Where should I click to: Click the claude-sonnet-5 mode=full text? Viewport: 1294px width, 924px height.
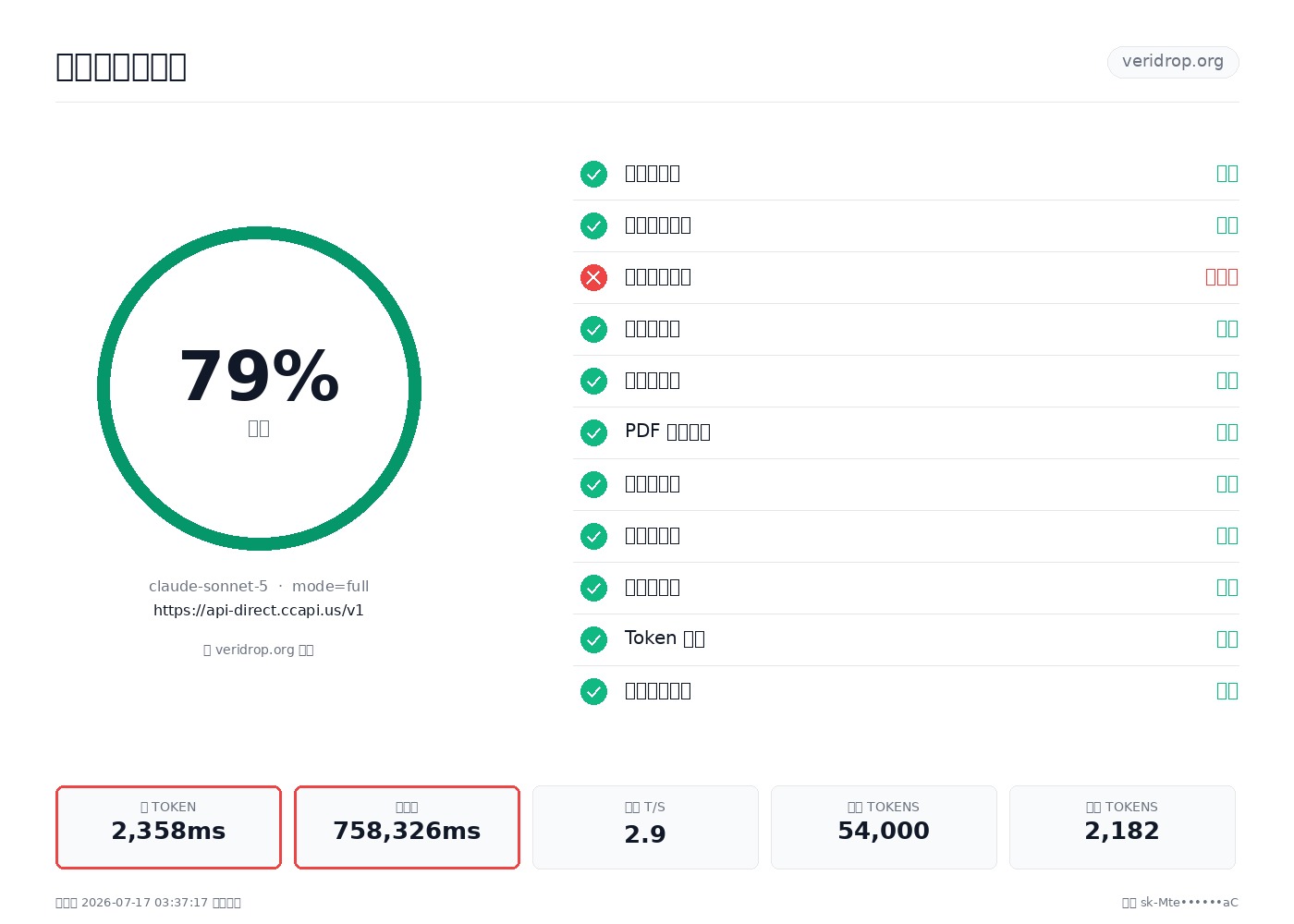pos(259,586)
